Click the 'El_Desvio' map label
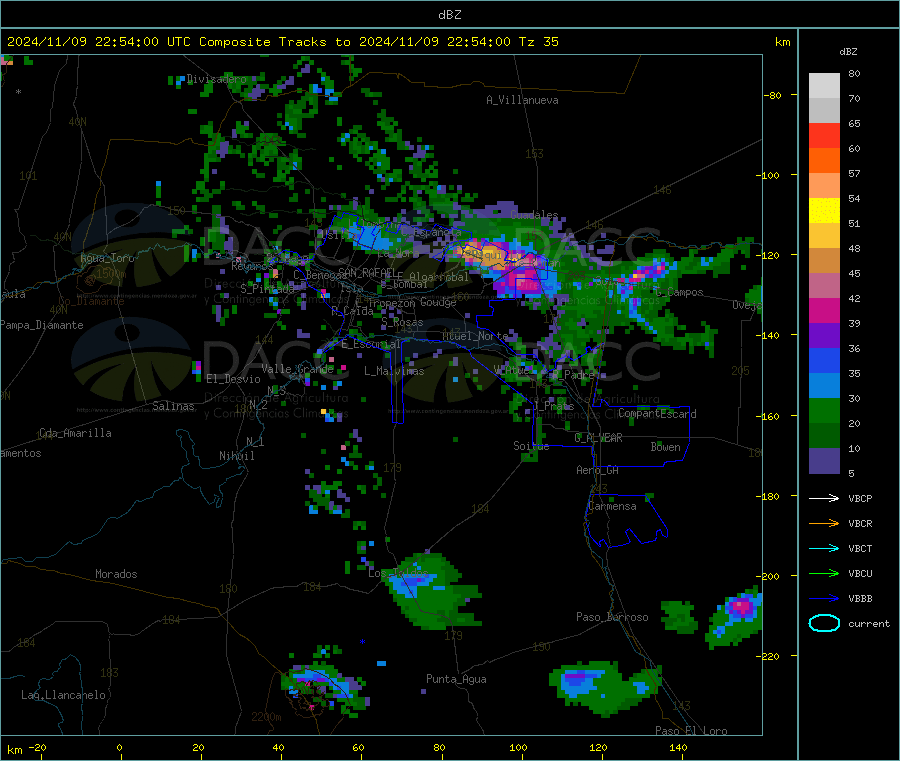Image resolution: width=900 pixels, height=761 pixels. point(234,379)
